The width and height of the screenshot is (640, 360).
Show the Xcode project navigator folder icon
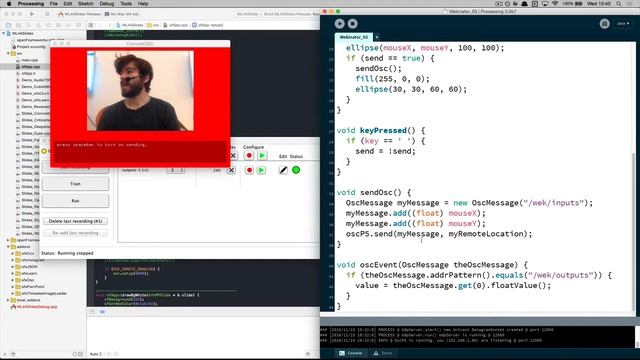click(8, 25)
